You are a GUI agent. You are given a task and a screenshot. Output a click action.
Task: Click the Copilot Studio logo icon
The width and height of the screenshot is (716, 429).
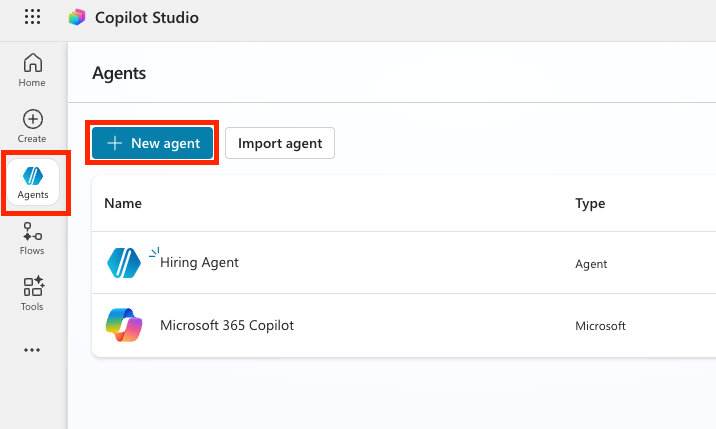point(77,17)
